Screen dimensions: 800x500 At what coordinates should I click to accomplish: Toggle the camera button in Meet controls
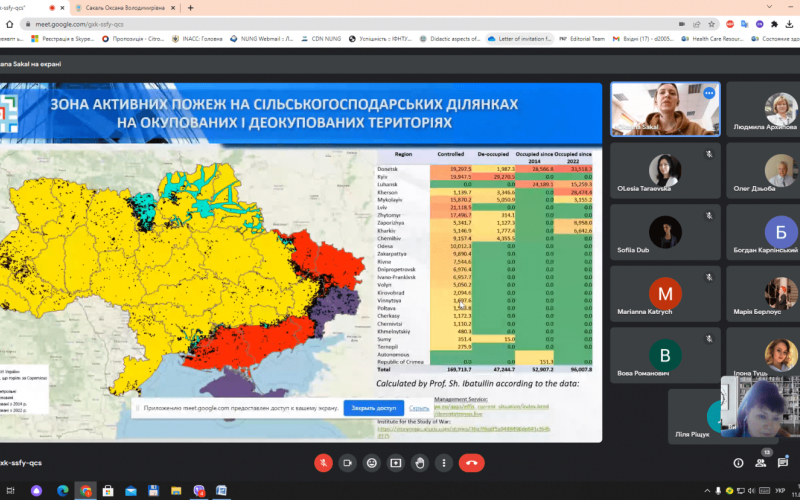point(347,463)
